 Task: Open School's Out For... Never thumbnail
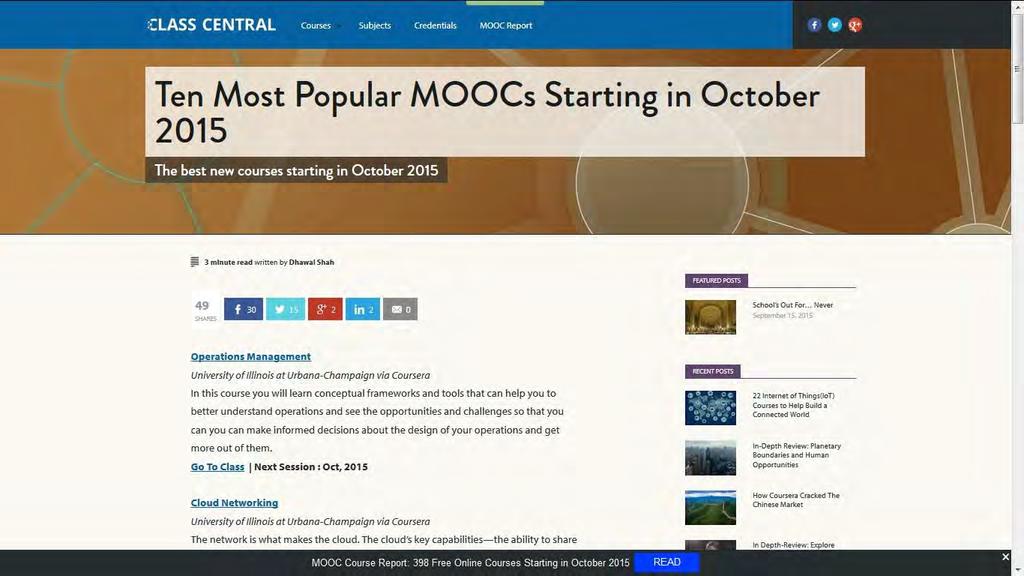(x=711, y=317)
